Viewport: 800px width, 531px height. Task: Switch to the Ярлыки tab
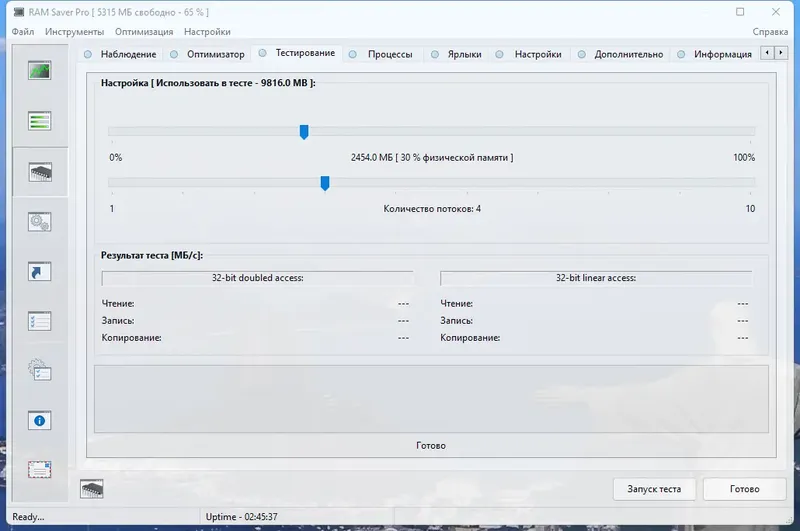click(x=457, y=54)
